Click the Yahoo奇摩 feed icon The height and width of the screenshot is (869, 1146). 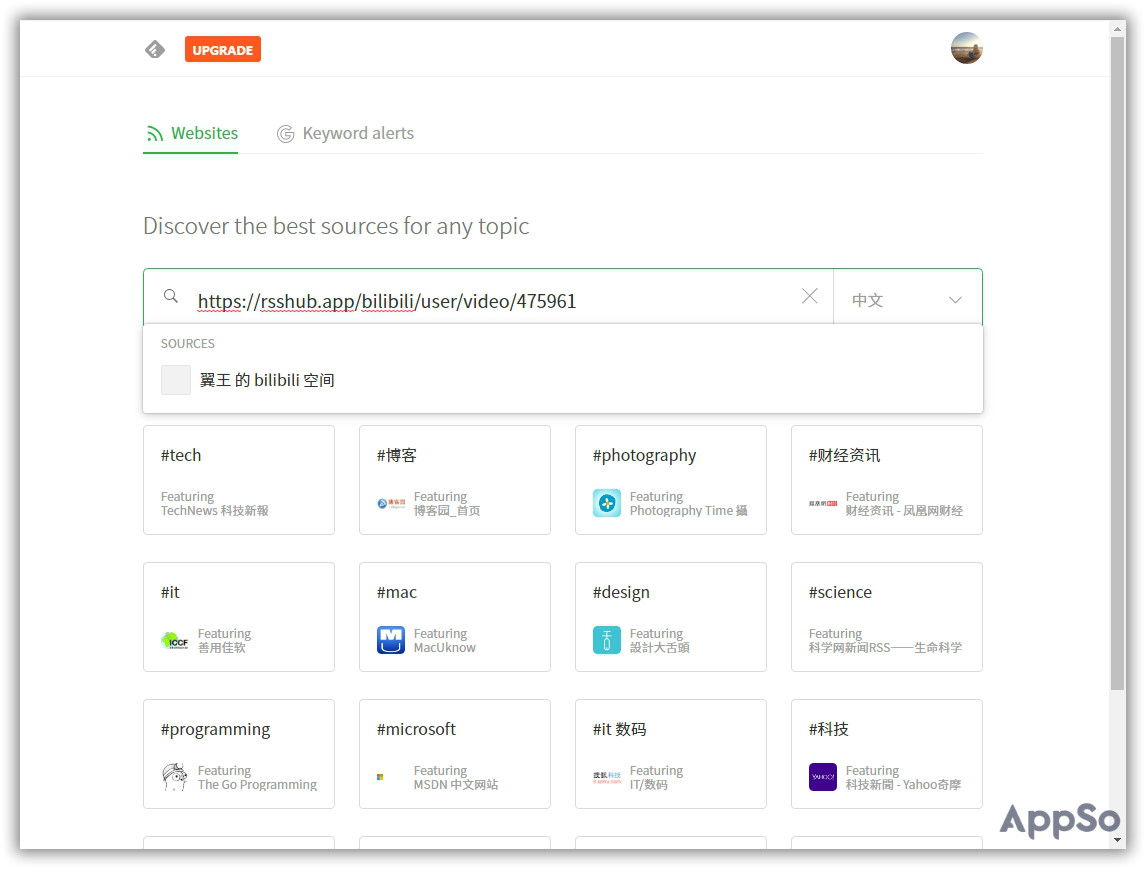(x=823, y=777)
